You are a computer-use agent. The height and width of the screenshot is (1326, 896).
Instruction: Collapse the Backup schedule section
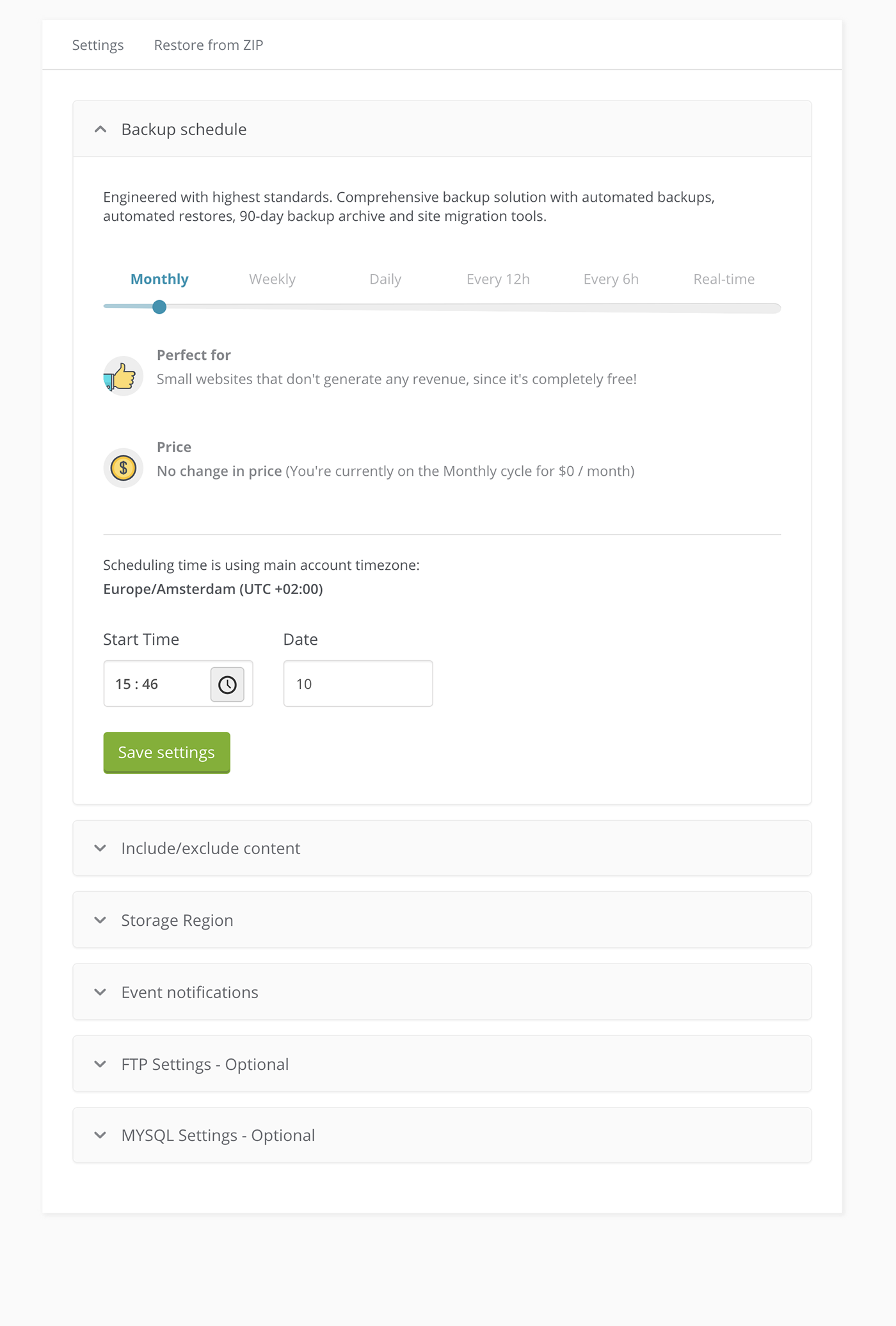tap(100, 129)
